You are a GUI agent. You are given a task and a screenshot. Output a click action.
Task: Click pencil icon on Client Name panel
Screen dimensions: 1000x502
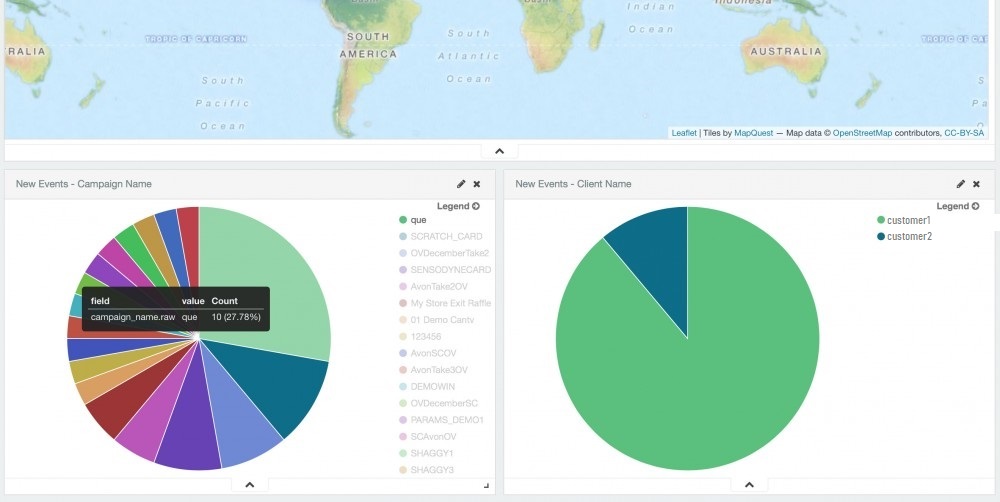pos(961,184)
